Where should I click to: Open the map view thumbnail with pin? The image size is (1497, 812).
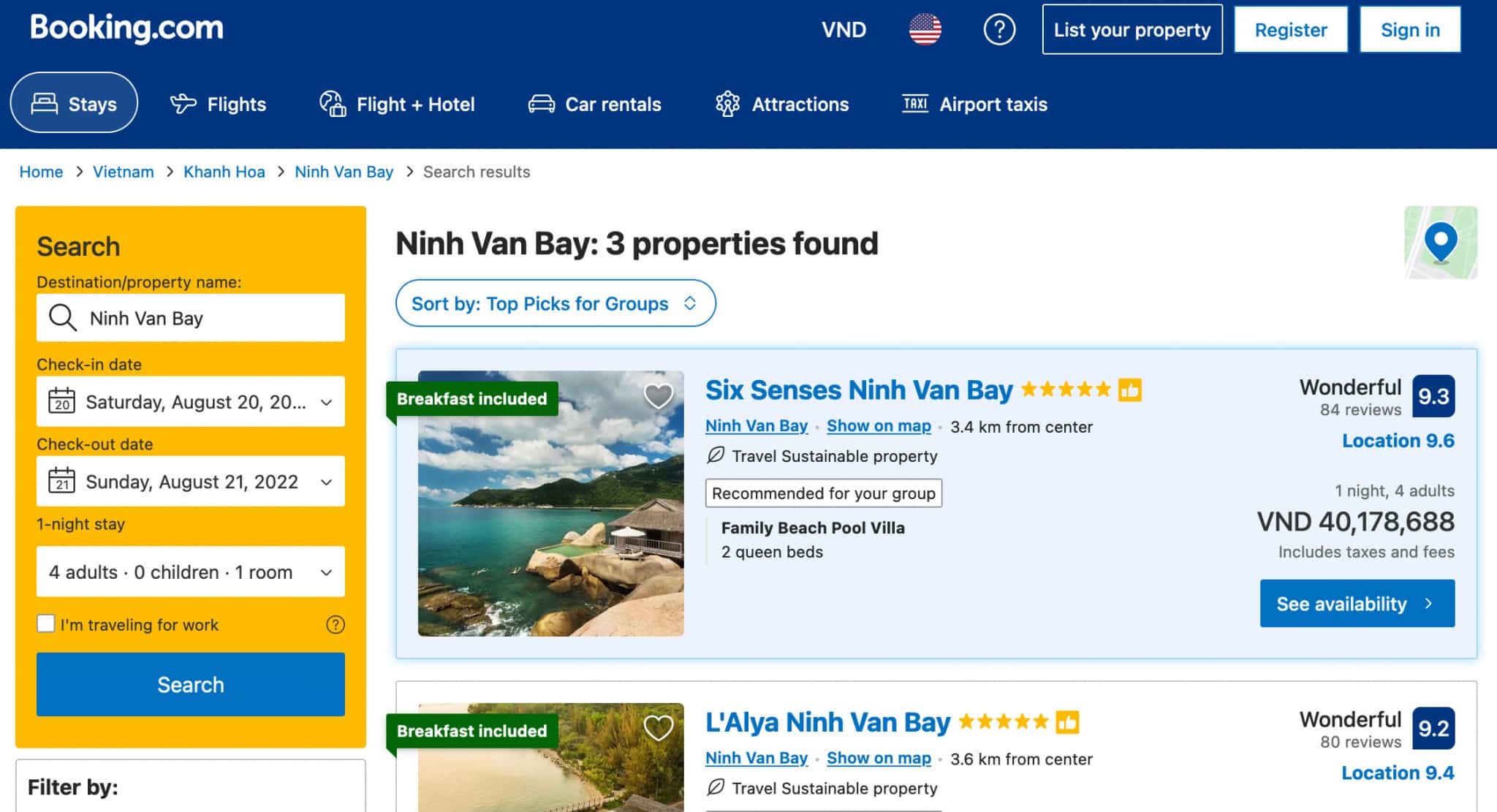(1440, 243)
